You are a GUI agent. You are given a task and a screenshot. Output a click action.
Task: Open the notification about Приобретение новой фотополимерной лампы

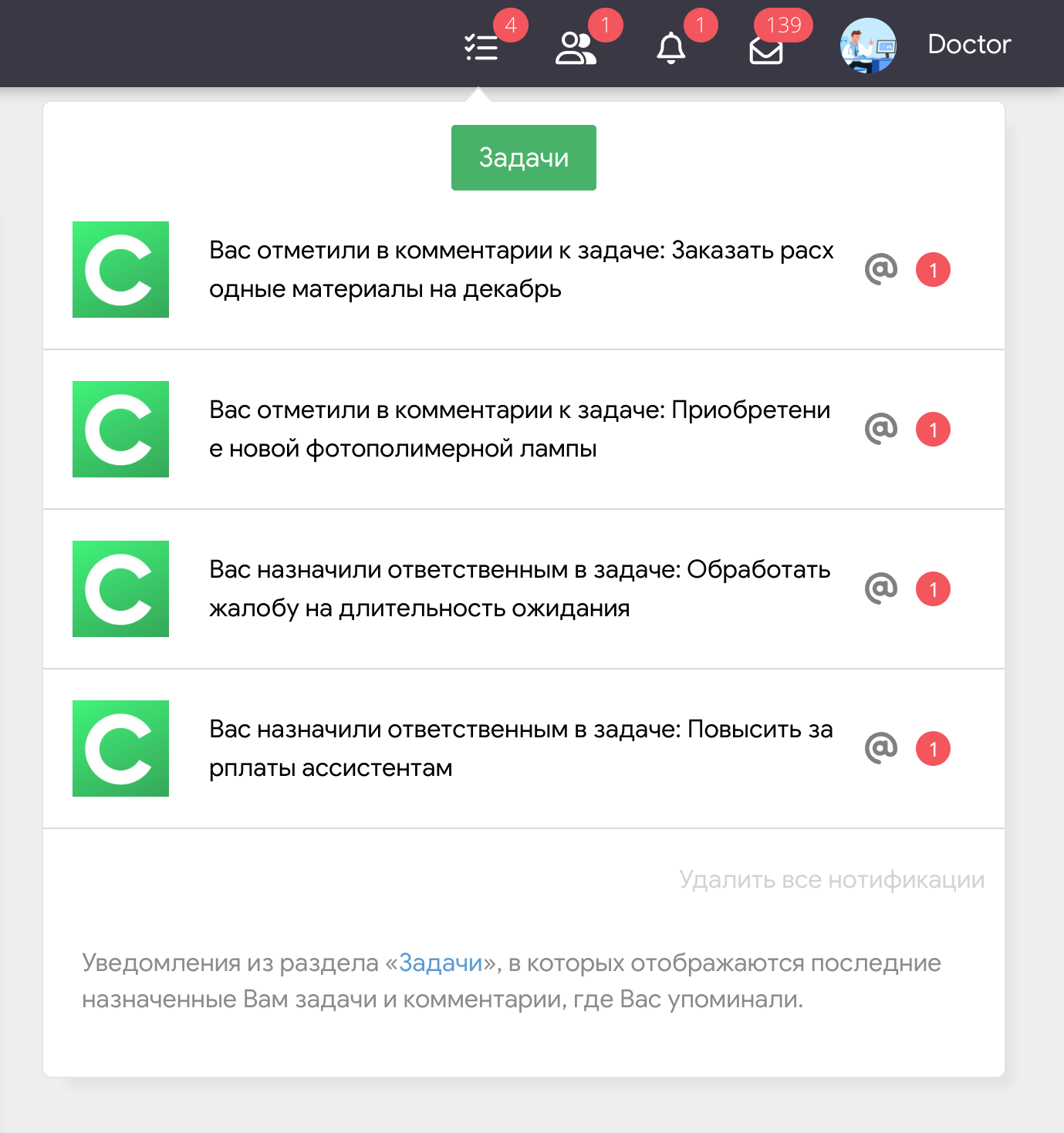click(x=519, y=429)
